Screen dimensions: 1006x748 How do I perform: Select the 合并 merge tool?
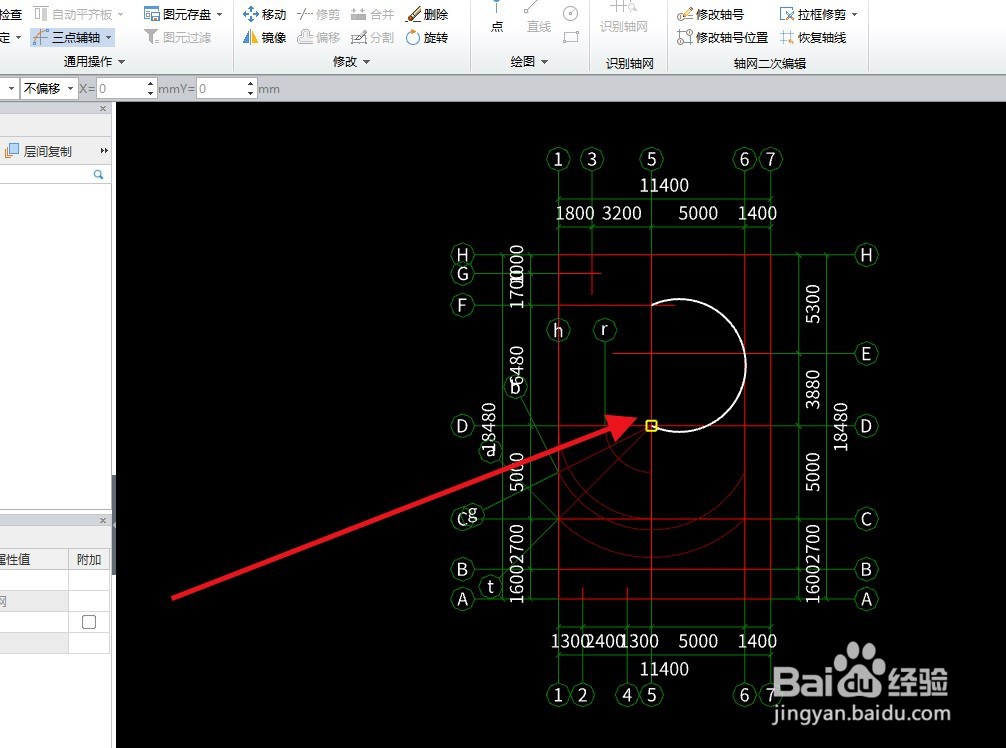[x=372, y=13]
